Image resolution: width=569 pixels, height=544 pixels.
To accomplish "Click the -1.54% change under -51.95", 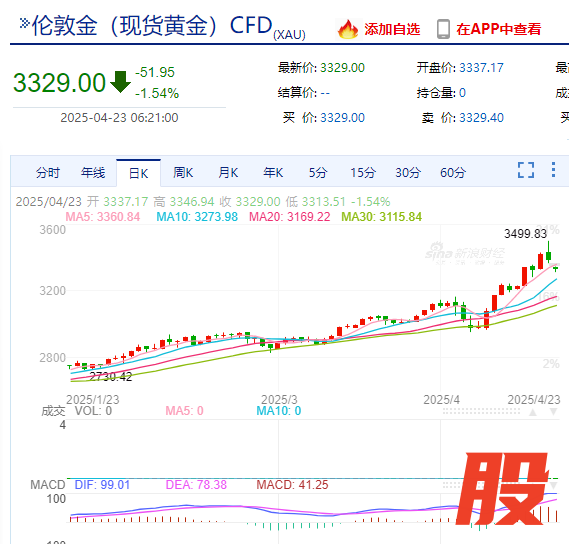I will point(157,94).
